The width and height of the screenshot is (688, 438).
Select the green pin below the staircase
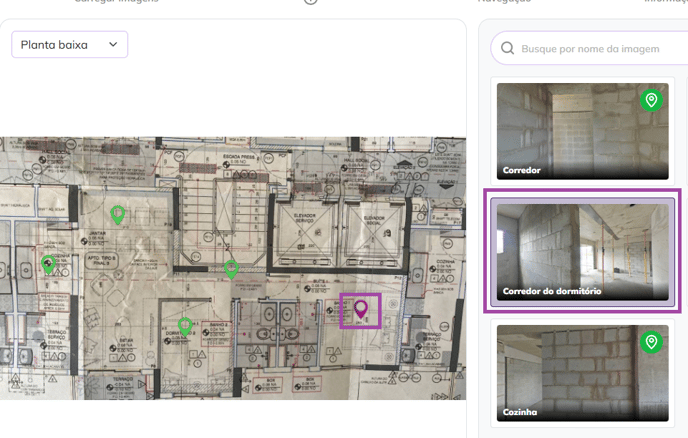pyautogui.click(x=231, y=269)
